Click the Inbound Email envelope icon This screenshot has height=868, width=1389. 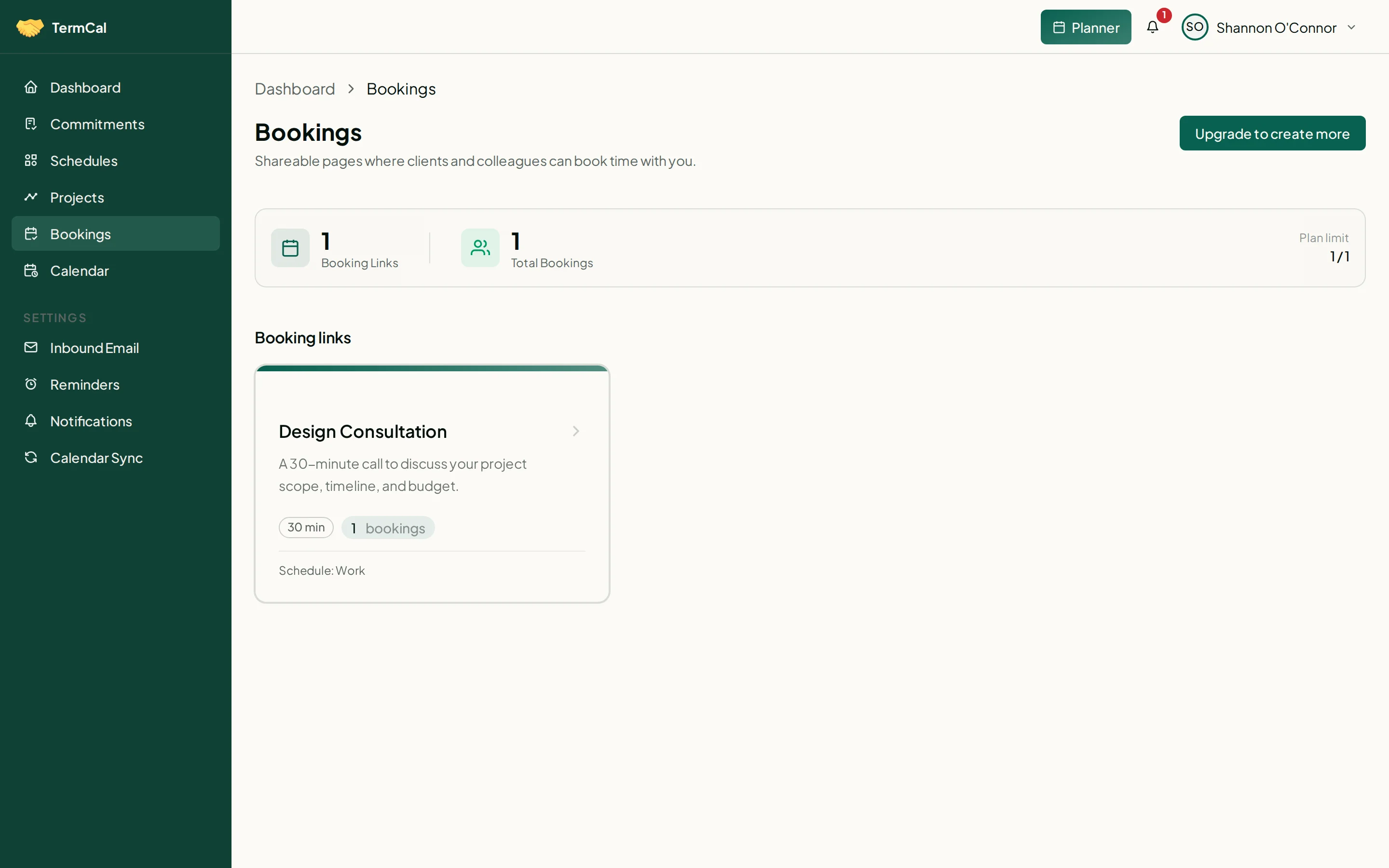click(31, 347)
